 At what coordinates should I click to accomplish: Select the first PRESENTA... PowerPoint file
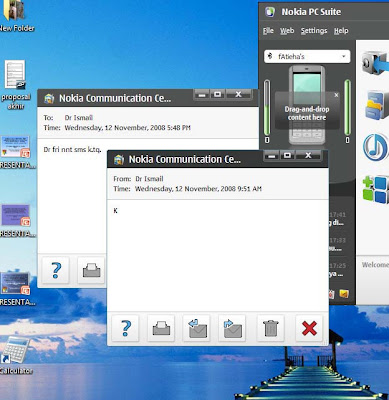point(16,152)
